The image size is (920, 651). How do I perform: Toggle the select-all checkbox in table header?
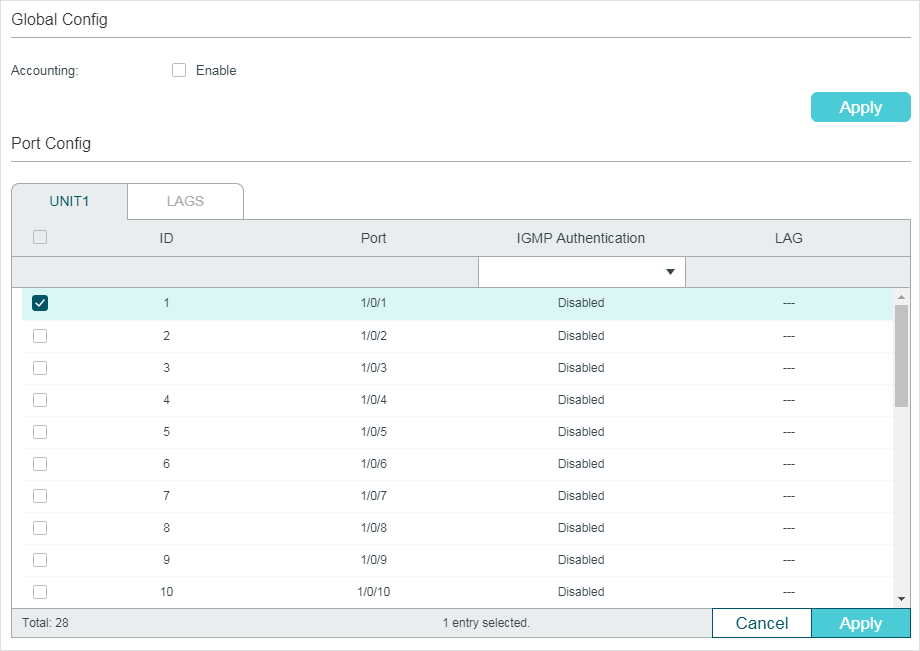(40, 237)
